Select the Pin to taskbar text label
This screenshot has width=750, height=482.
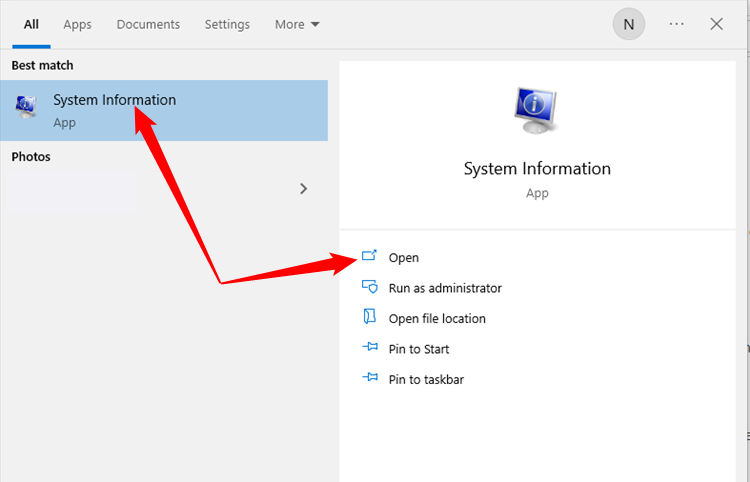click(426, 379)
